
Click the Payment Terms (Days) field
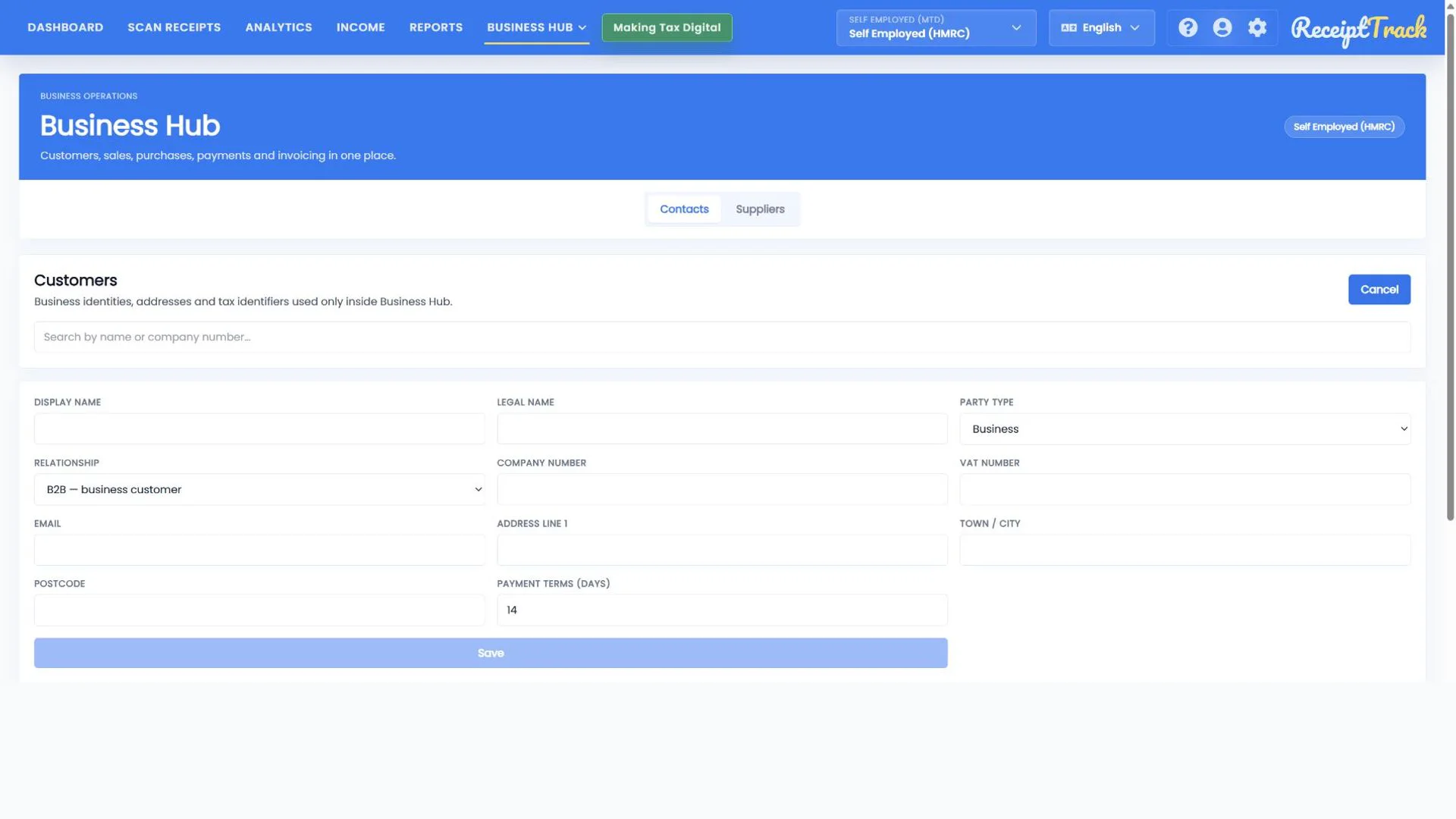[722, 610]
